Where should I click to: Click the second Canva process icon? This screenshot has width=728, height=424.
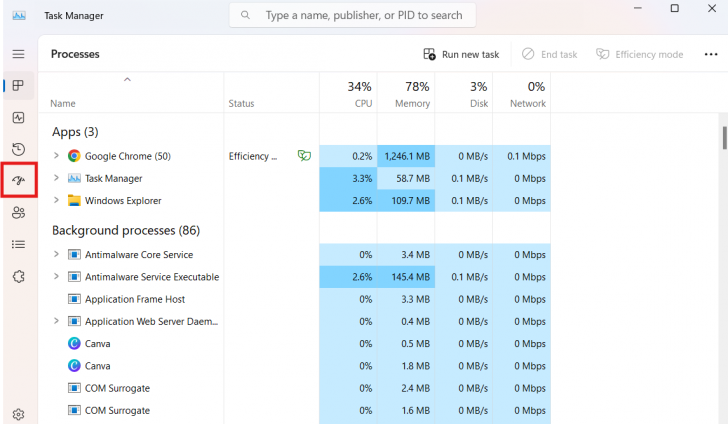(74, 366)
